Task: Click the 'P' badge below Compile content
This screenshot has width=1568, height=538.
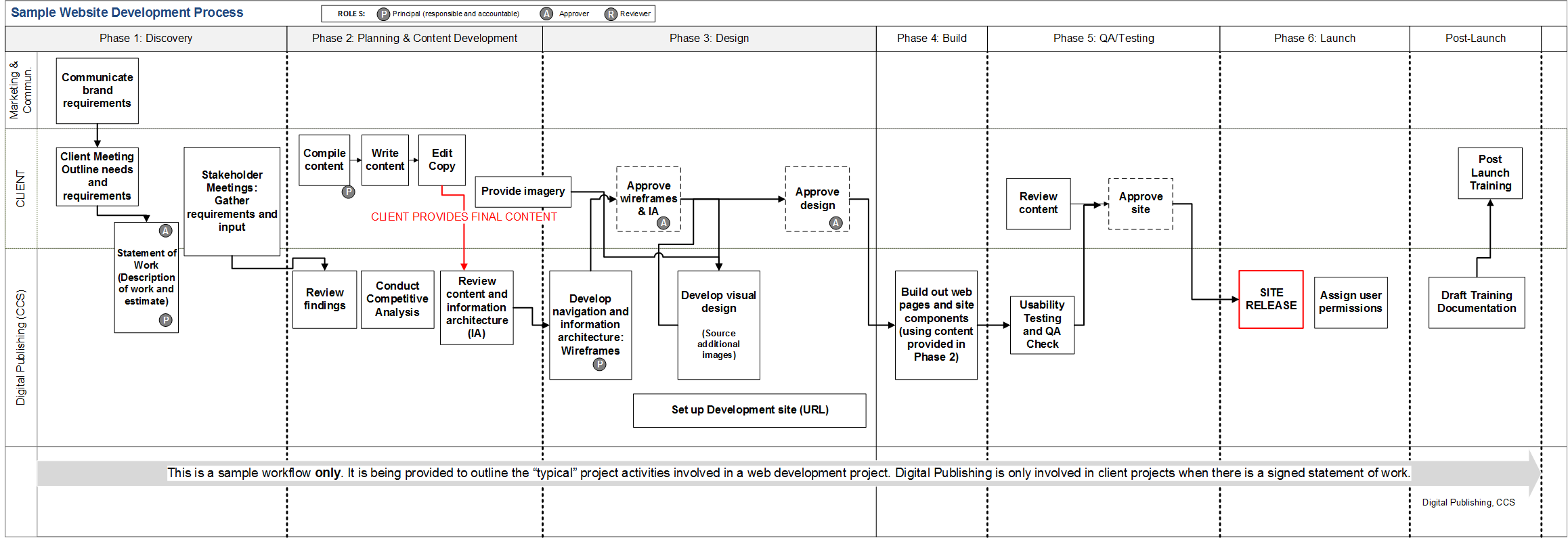Action: click(x=348, y=192)
